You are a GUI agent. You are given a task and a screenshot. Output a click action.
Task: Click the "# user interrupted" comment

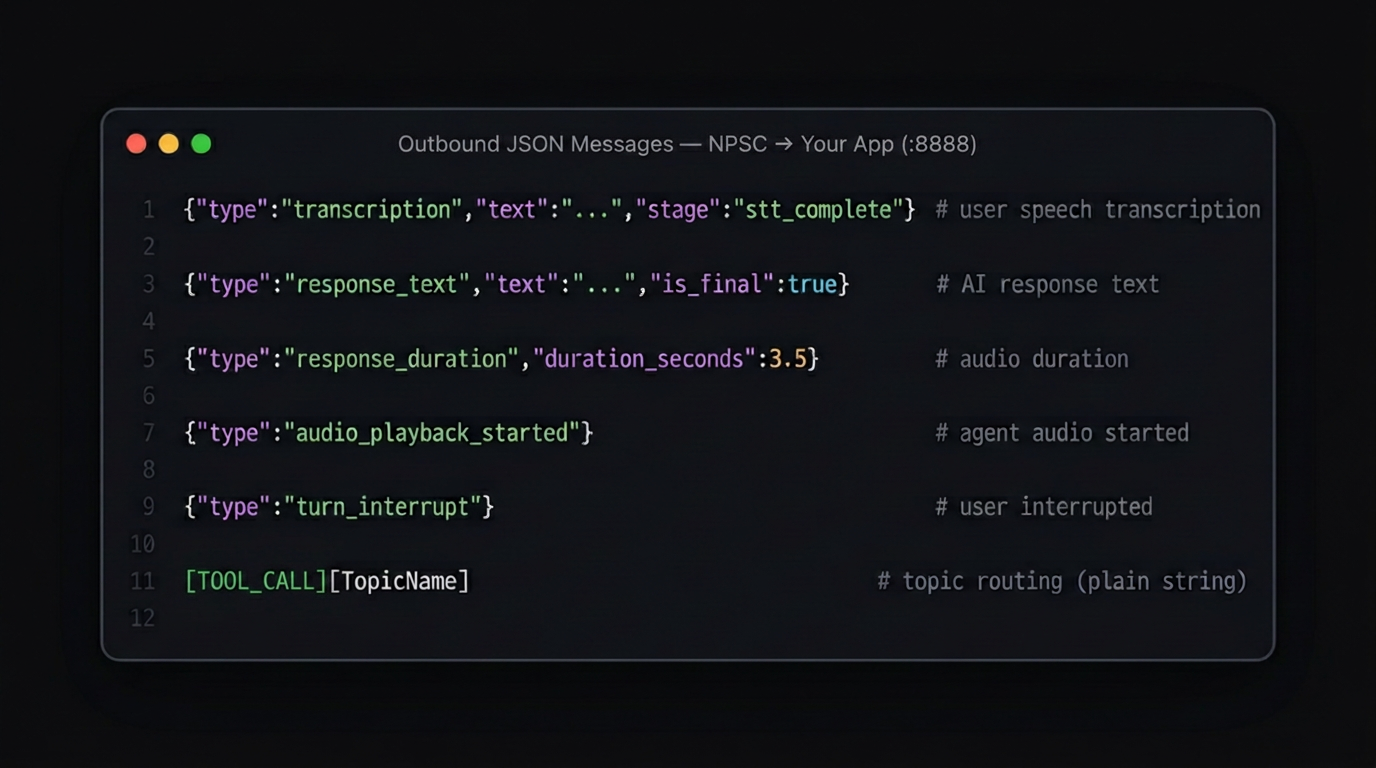tap(1044, 507)
